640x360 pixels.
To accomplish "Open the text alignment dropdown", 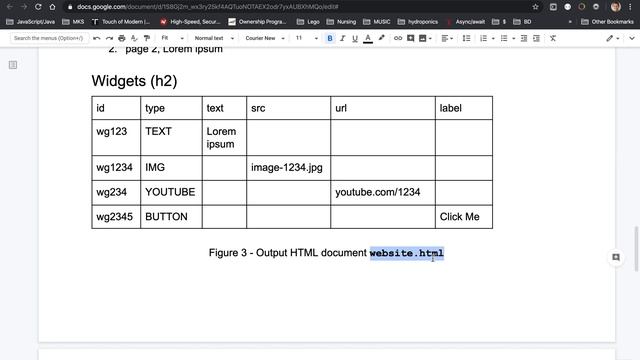I will click(447, 38).
